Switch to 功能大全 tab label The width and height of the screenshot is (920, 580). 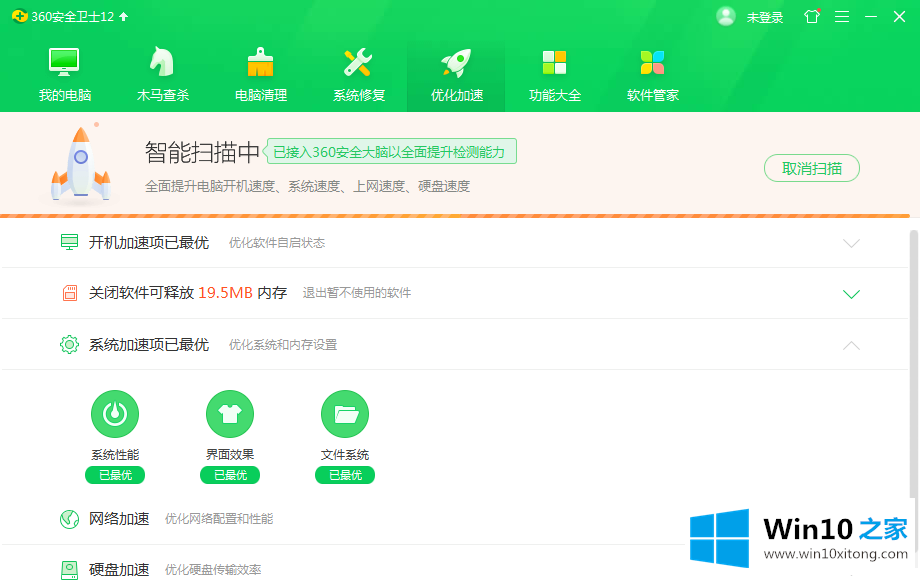point(554,95)
